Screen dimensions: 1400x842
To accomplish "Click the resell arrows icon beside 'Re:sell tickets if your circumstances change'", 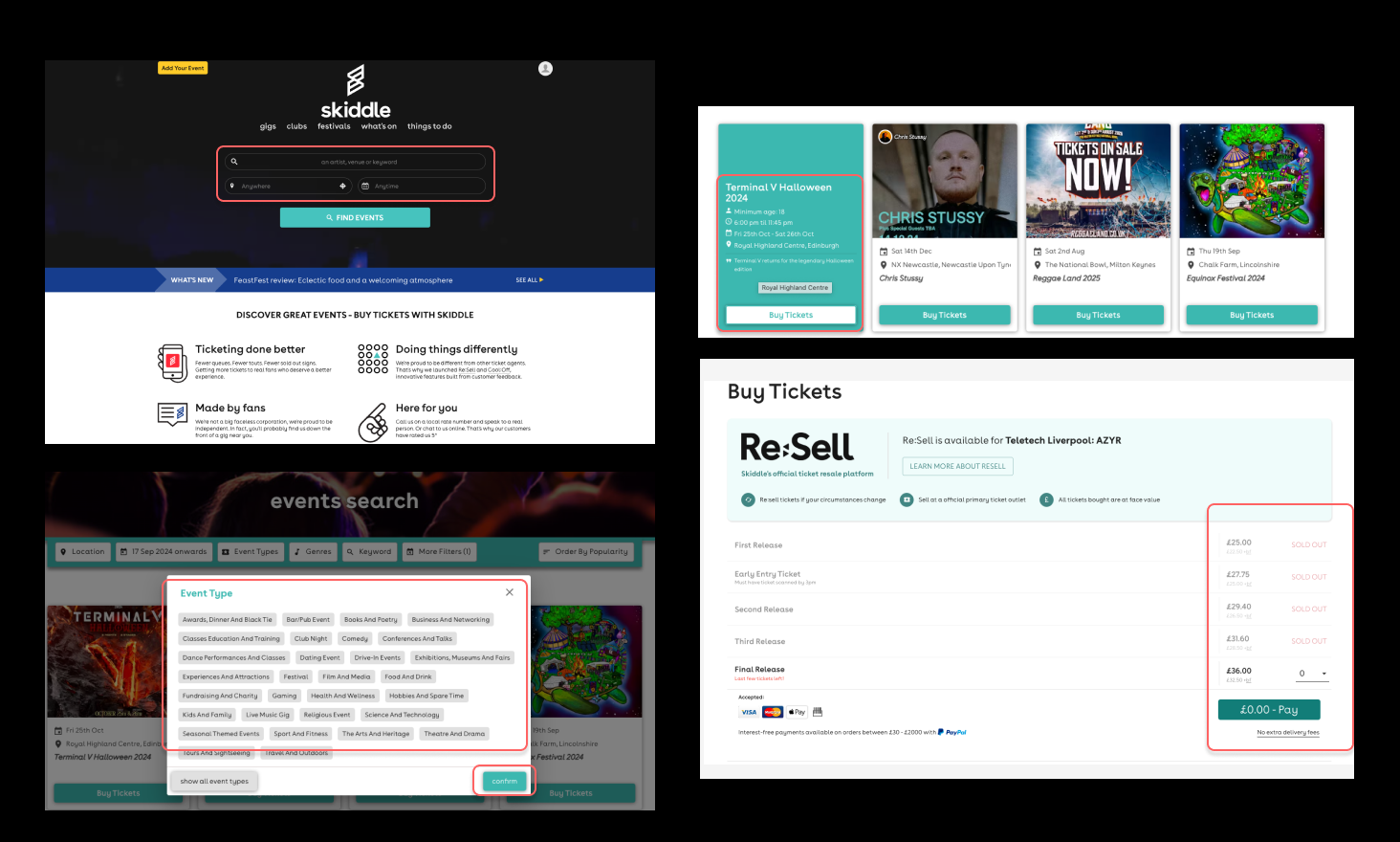I will point(748,499).
